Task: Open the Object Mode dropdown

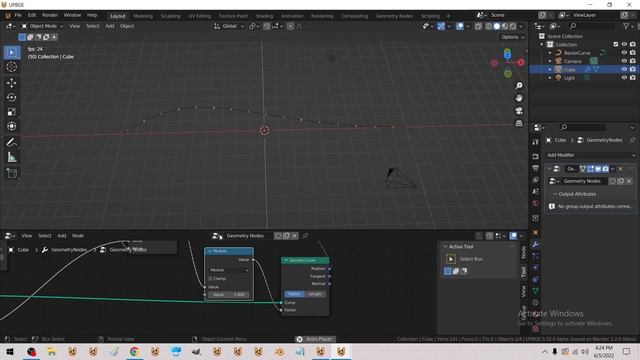Action: pyautogui.click(x=42, y=26)
